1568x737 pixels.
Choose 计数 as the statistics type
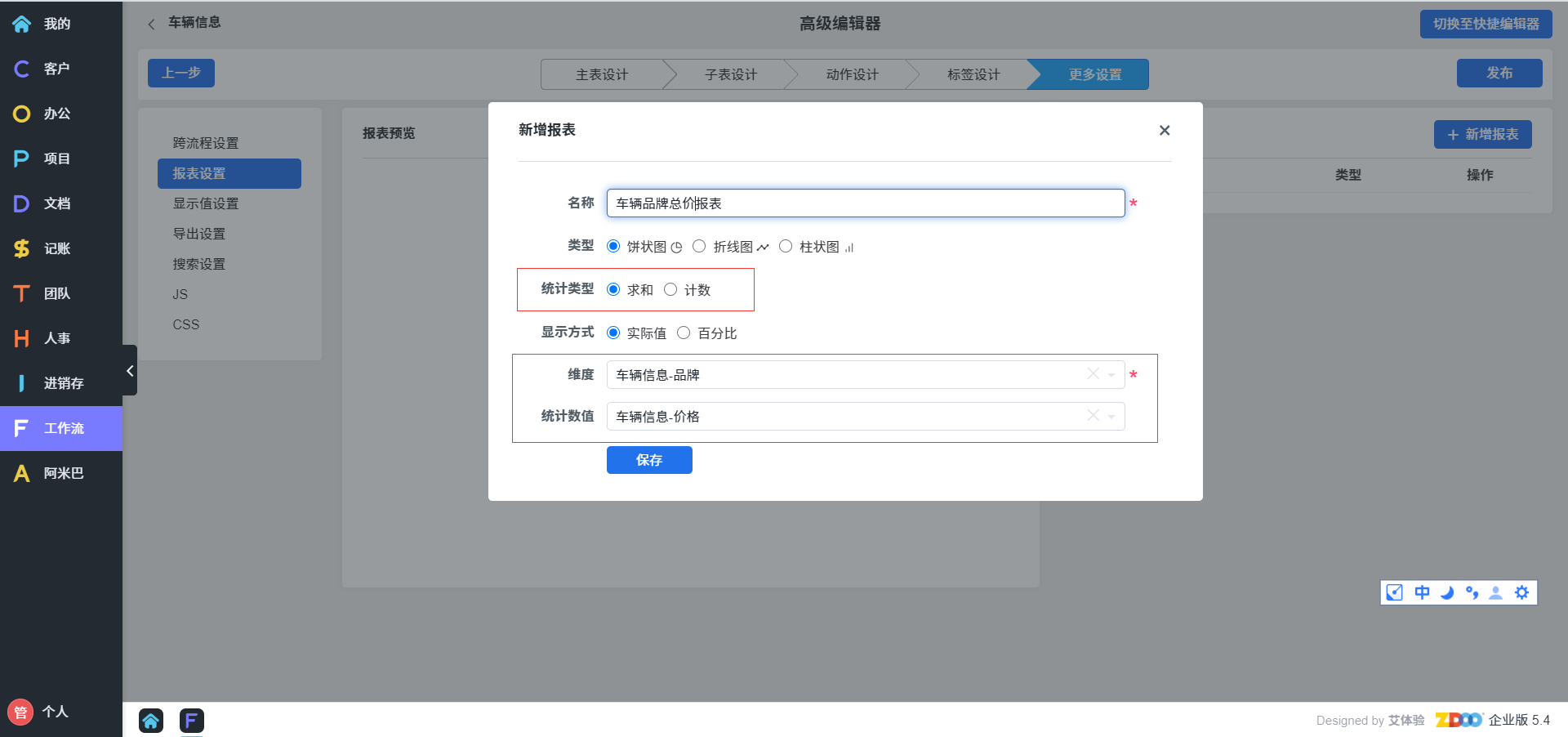point(670,290)
